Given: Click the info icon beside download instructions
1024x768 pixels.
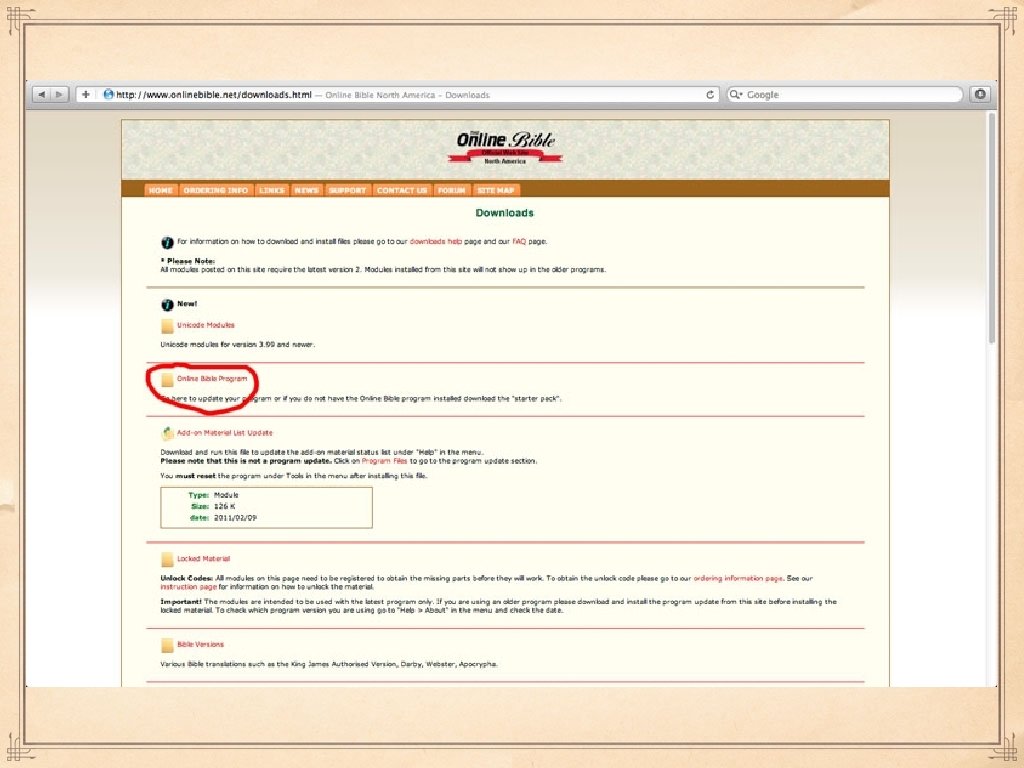Looking at the screenshot, I should tap(167, 242).
